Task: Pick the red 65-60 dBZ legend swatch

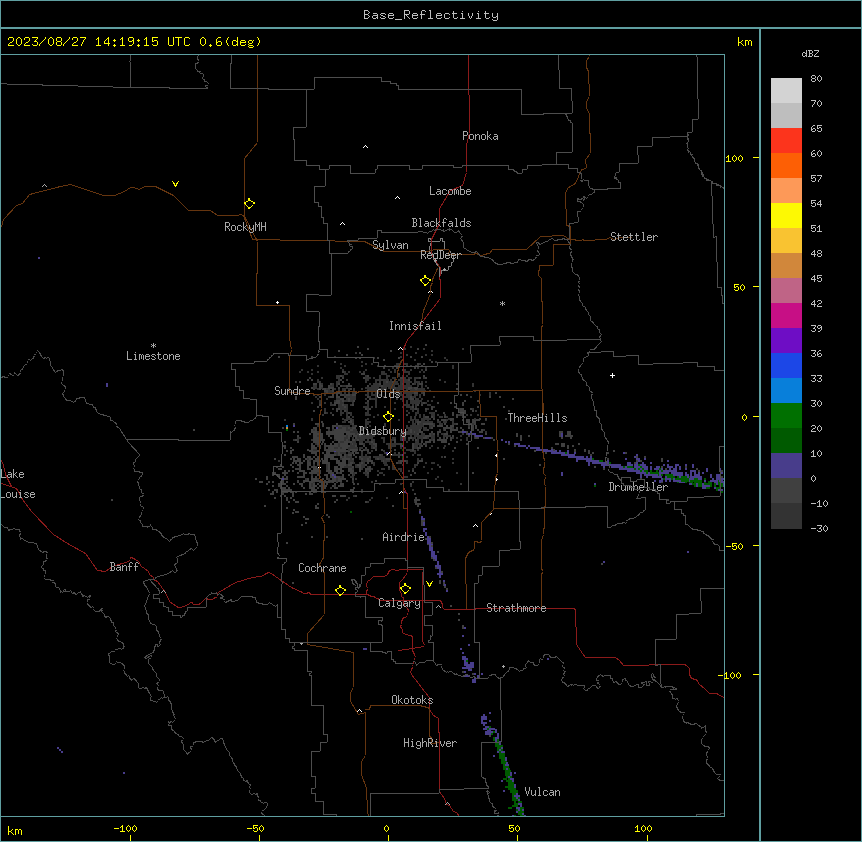Action: pos(786,141)
